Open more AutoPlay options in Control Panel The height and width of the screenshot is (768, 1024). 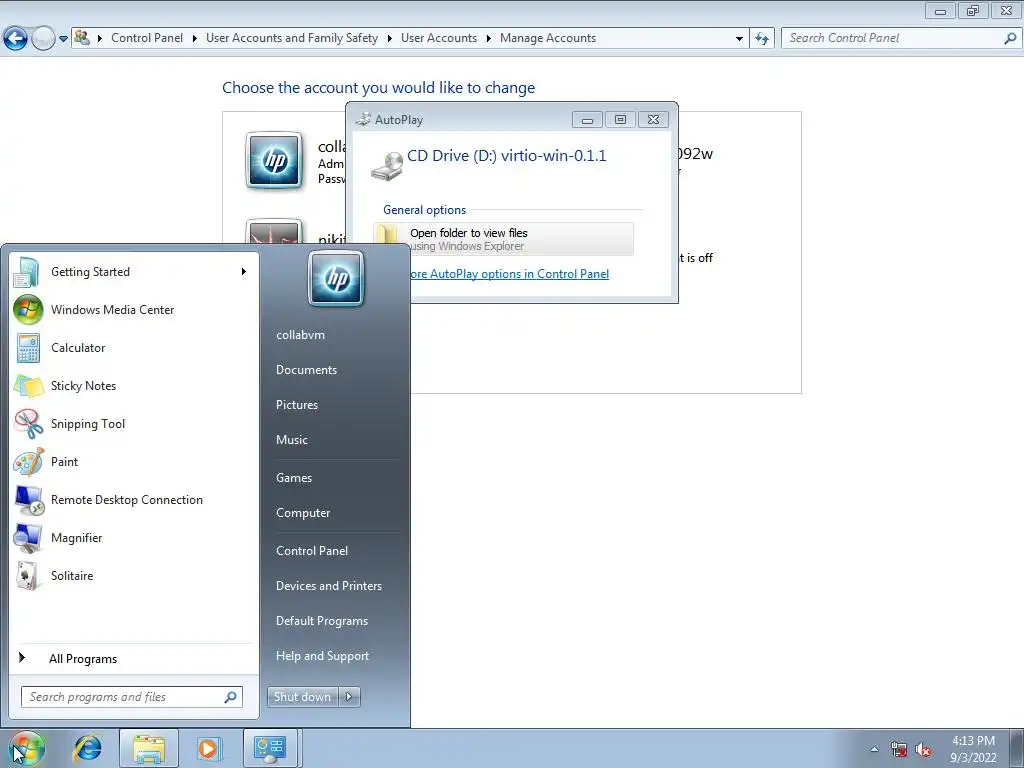tap(509, 274)
